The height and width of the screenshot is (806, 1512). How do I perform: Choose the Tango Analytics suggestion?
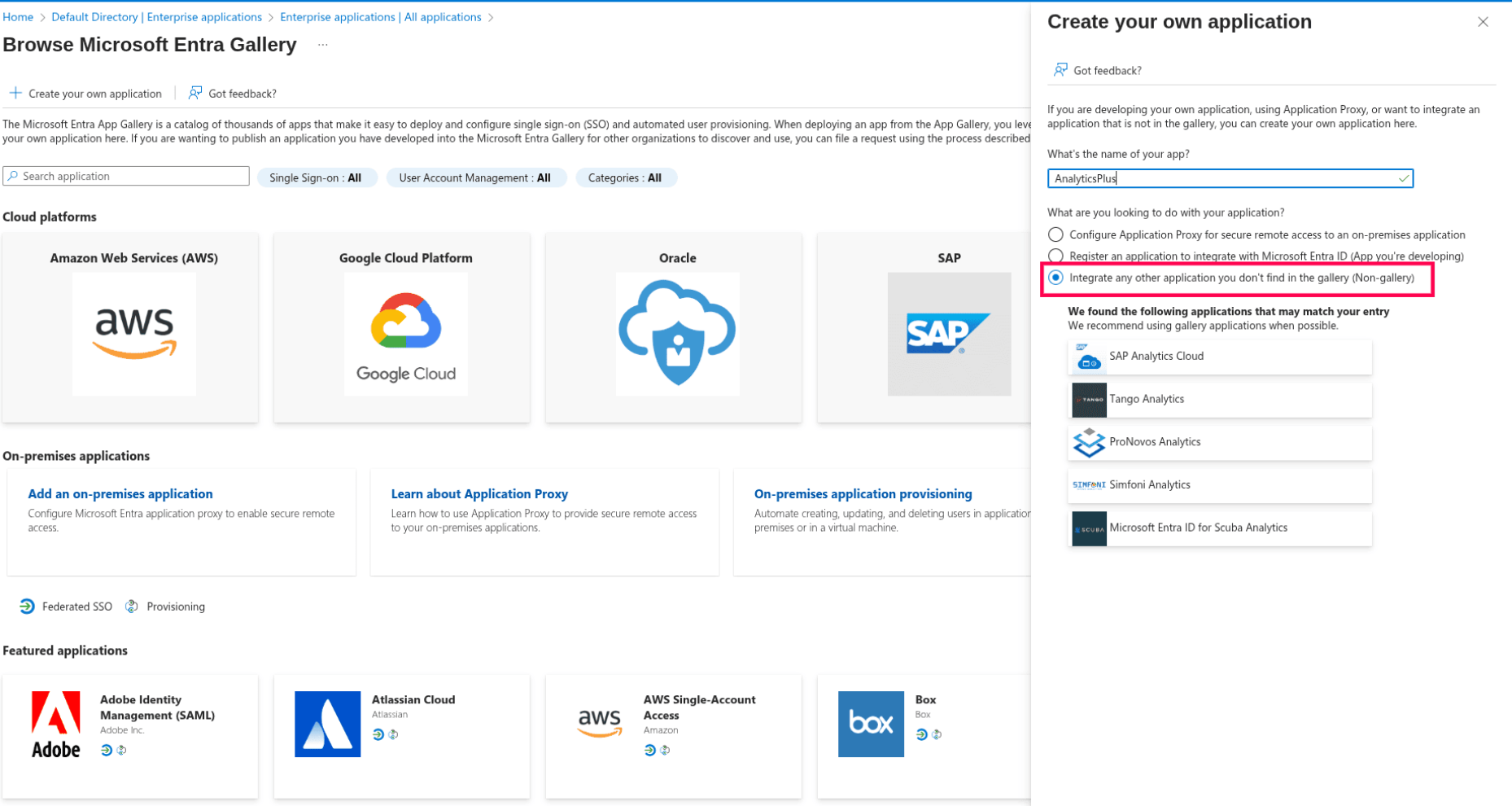[1220, 400]
